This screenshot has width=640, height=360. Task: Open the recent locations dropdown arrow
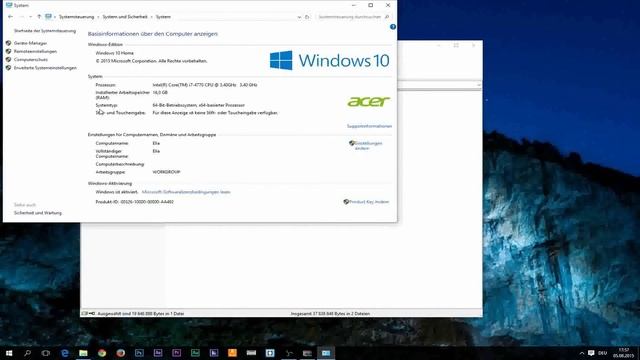pyautogui.click(x=31, y=17)
